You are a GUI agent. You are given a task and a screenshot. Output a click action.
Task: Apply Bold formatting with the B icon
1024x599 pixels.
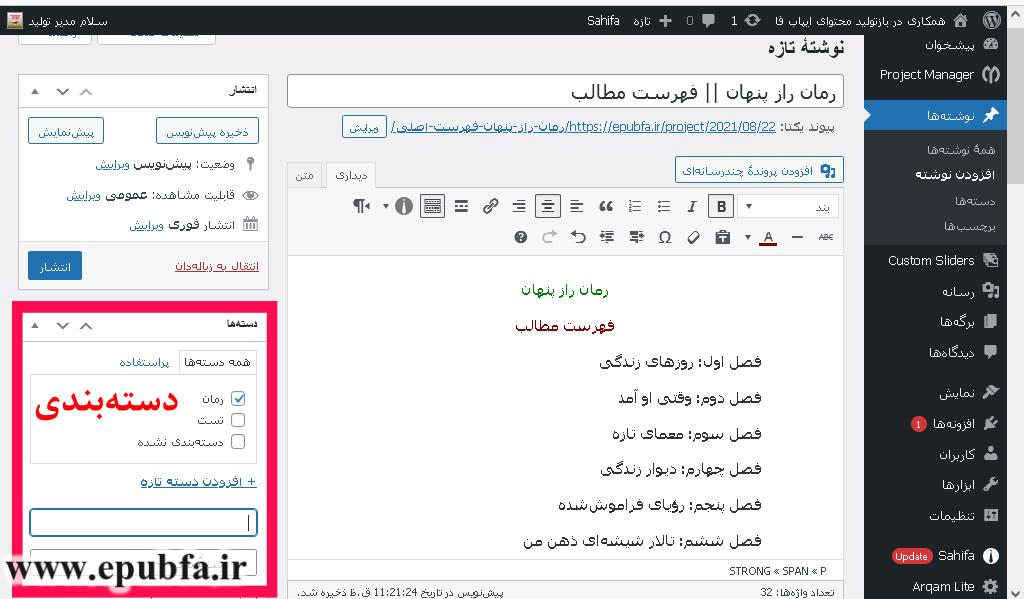pyautogui.click(x=721, y=205)
